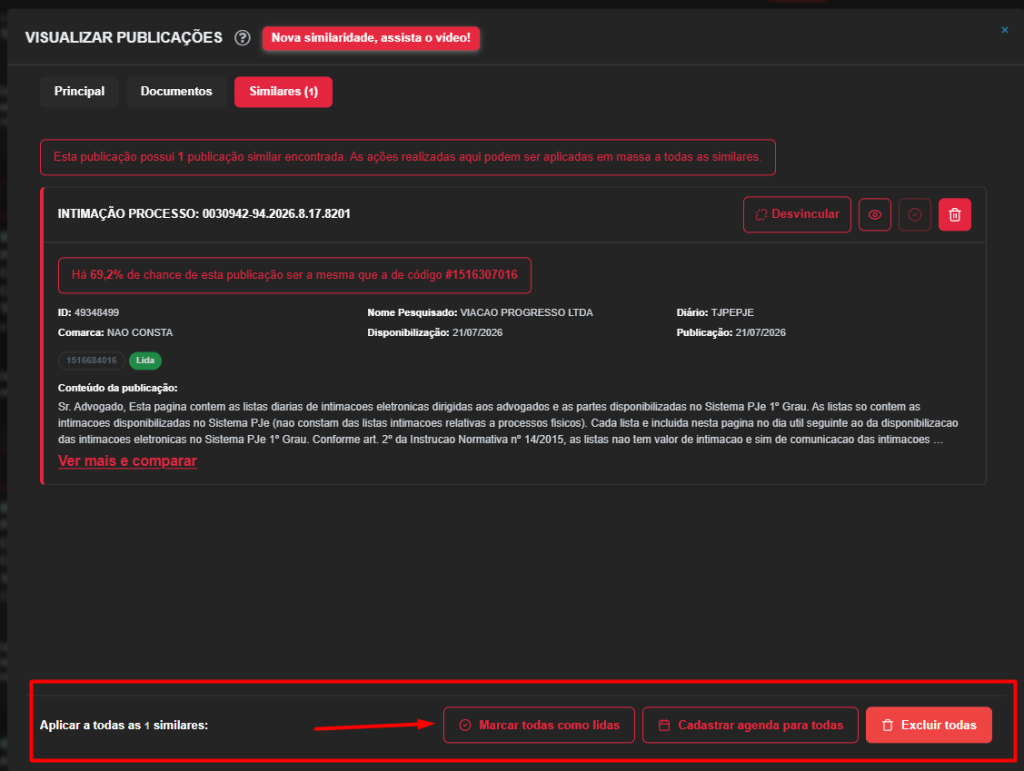Click the green Lida status badge

145,360
